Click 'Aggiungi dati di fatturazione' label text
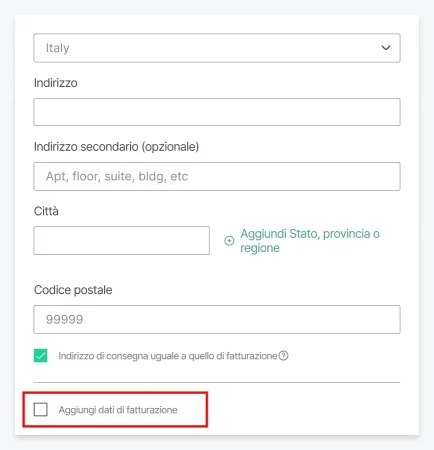Viewport: 434px width, 450px height. 118,410
